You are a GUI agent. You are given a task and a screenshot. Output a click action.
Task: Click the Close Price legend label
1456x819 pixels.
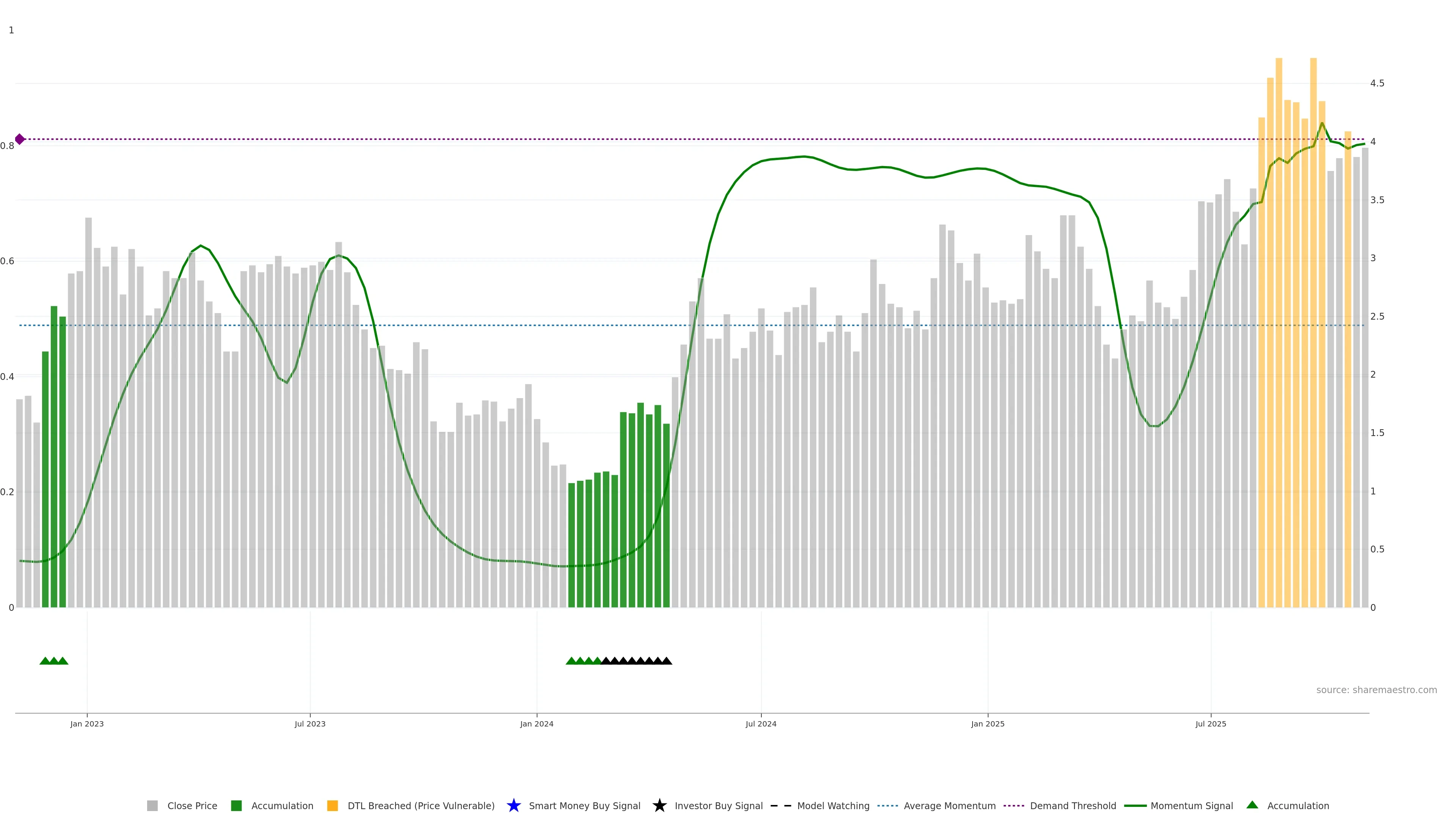(191, 805)
